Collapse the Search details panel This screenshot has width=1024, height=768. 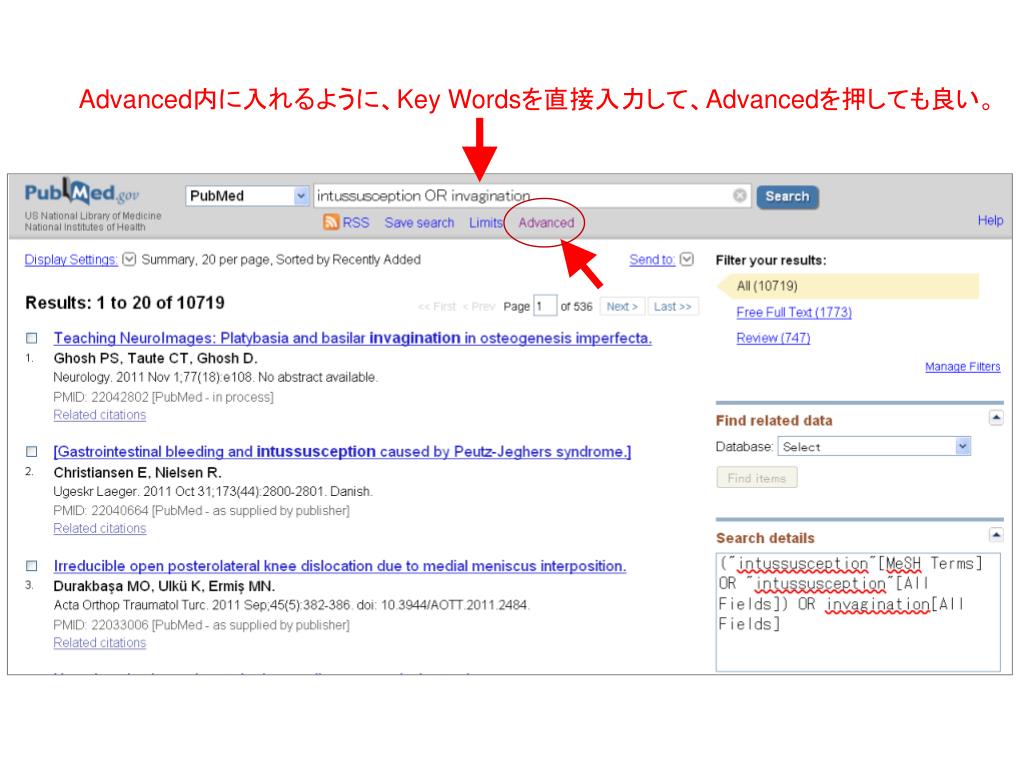996,535
